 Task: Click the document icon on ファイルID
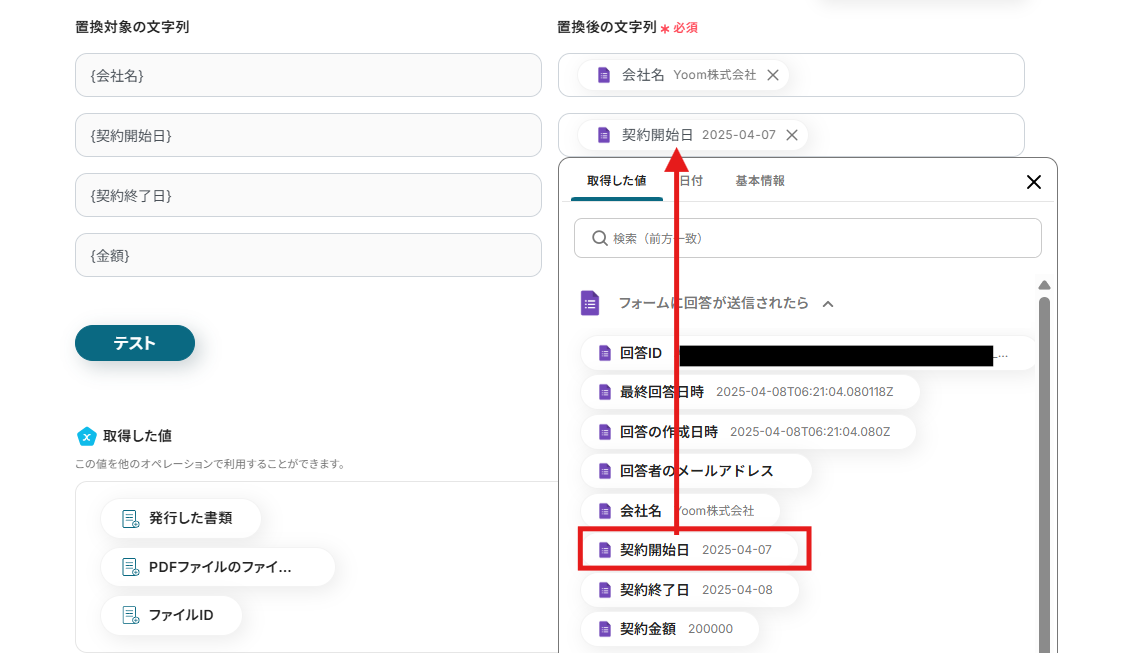click(x=130, y=615)
